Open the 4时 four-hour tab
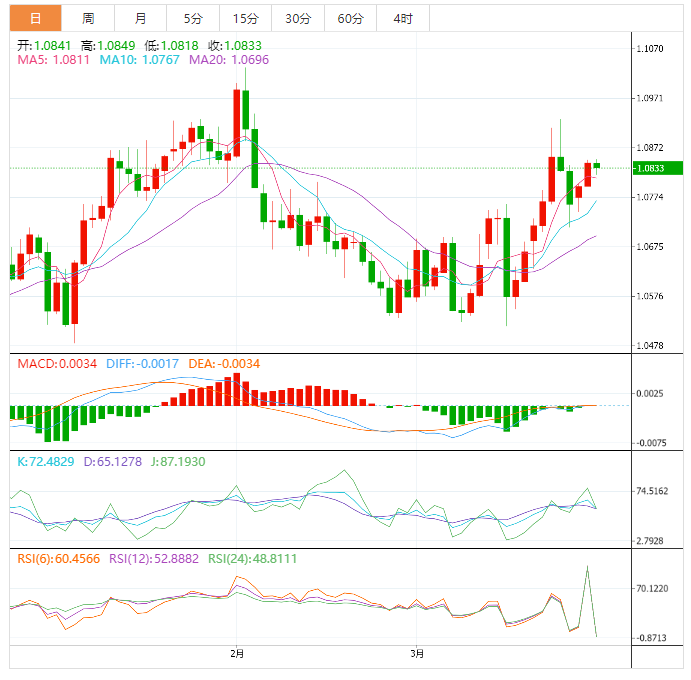 (x=403, y=18)
